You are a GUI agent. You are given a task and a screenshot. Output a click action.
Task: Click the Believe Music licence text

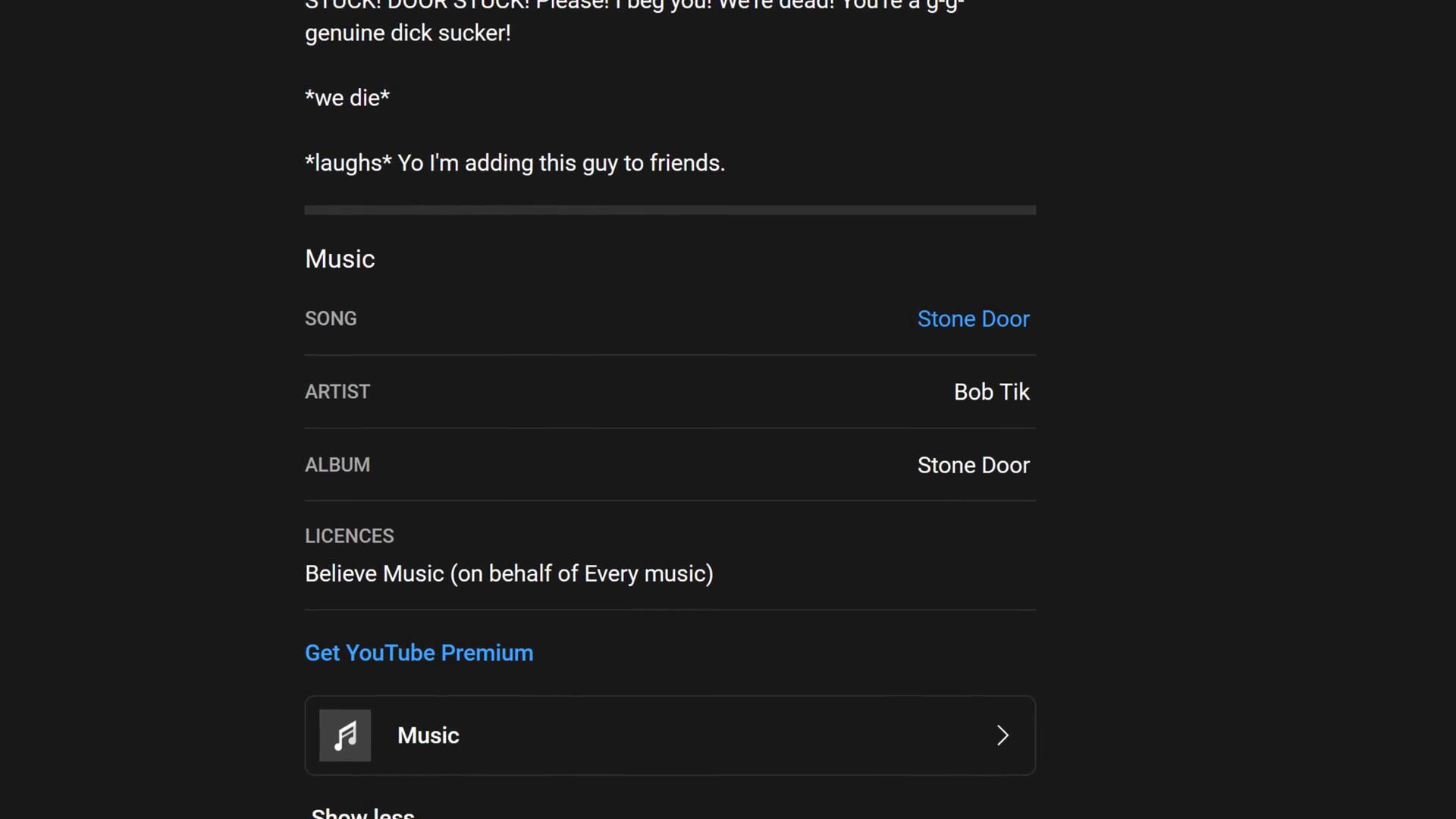tap(509, 574)
